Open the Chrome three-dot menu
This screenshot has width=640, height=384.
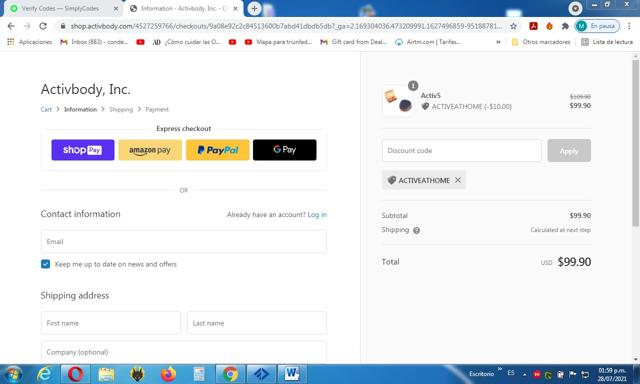(629, 26)
